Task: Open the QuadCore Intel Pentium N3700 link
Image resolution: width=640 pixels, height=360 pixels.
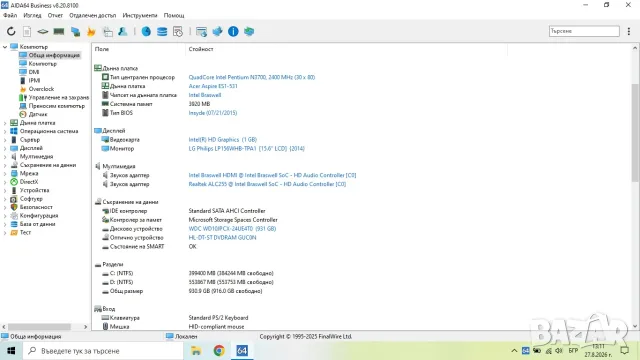Action: coord(251,77)
